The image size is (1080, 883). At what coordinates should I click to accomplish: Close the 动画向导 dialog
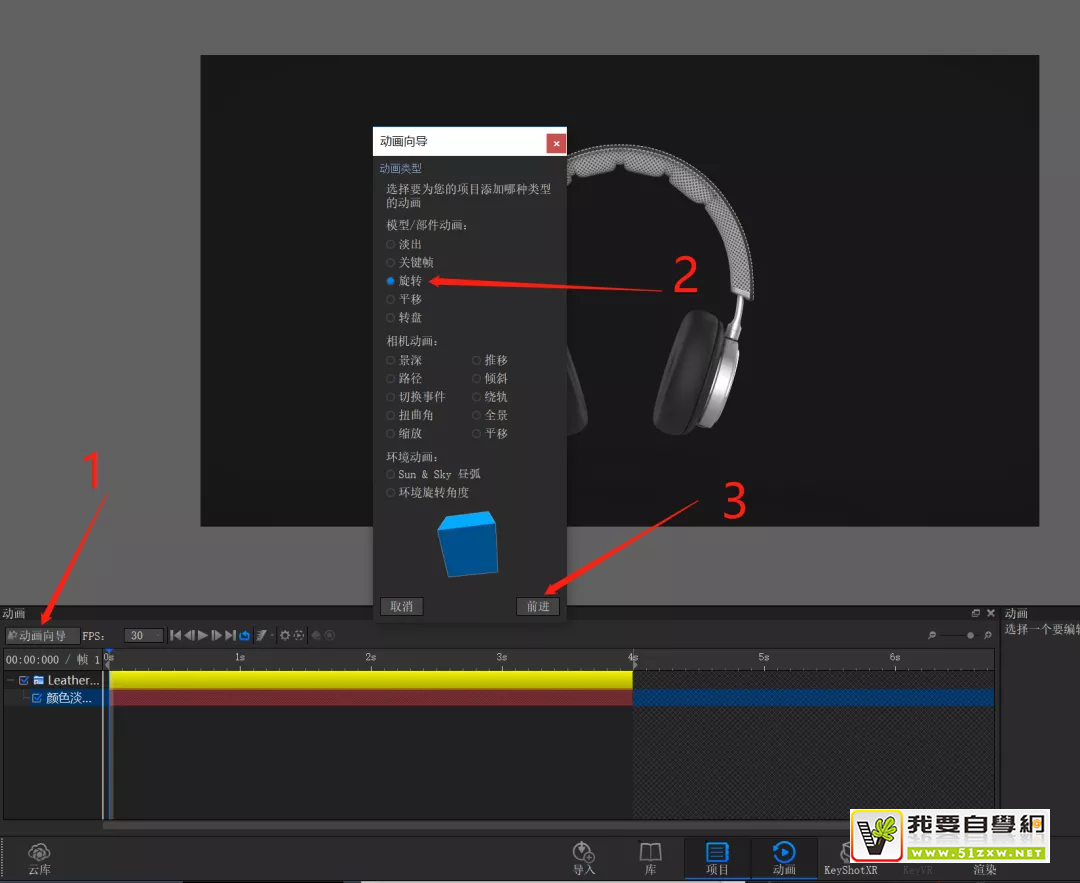pos(556,143)
